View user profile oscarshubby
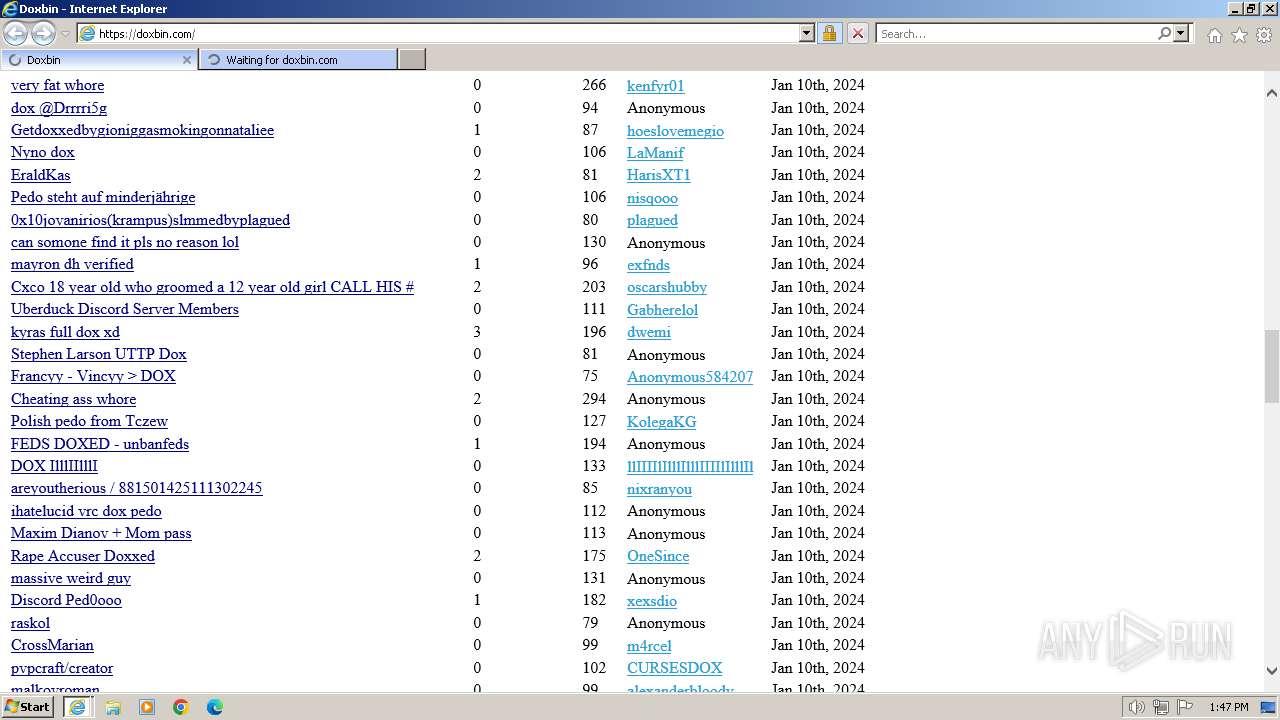The width and height of the screenshot is (1280, 720). [667, 287]
